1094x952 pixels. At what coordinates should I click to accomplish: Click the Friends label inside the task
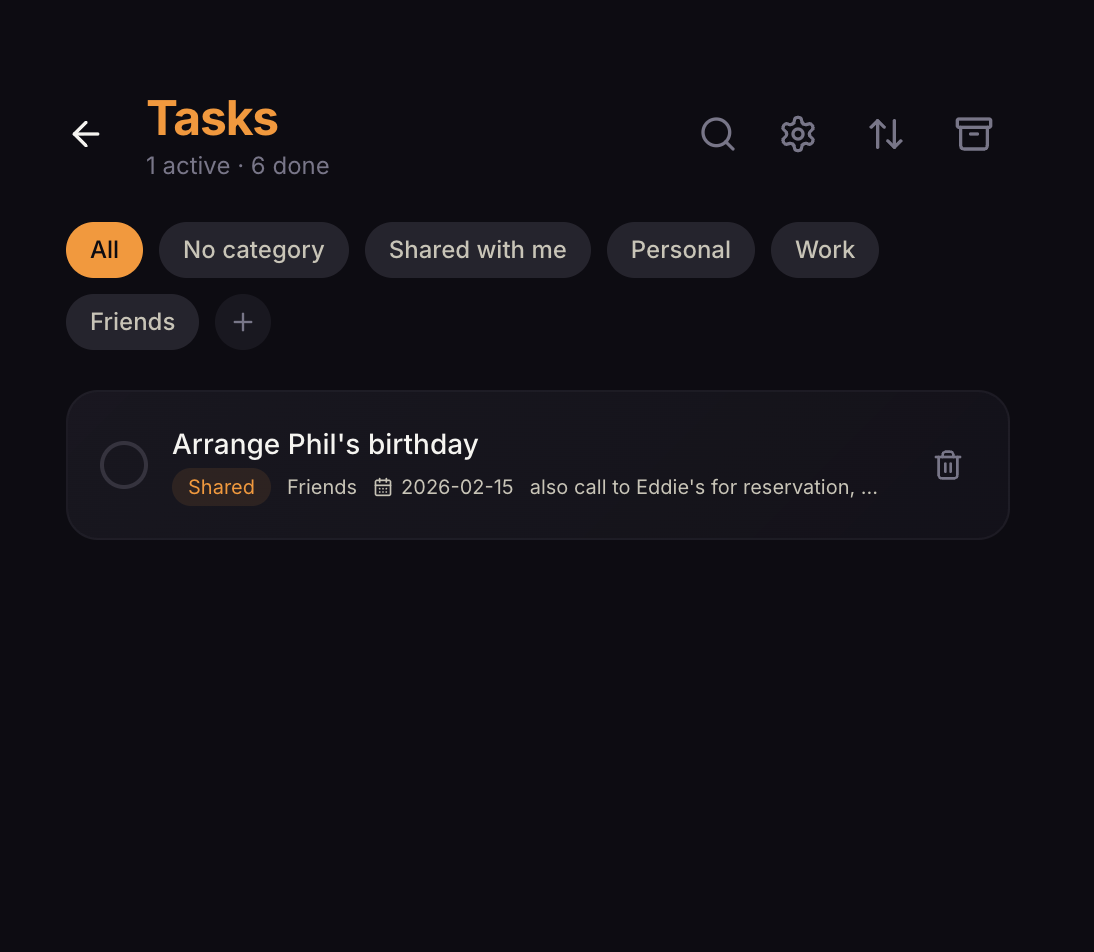pyautogui.click(x=321, y=487)
